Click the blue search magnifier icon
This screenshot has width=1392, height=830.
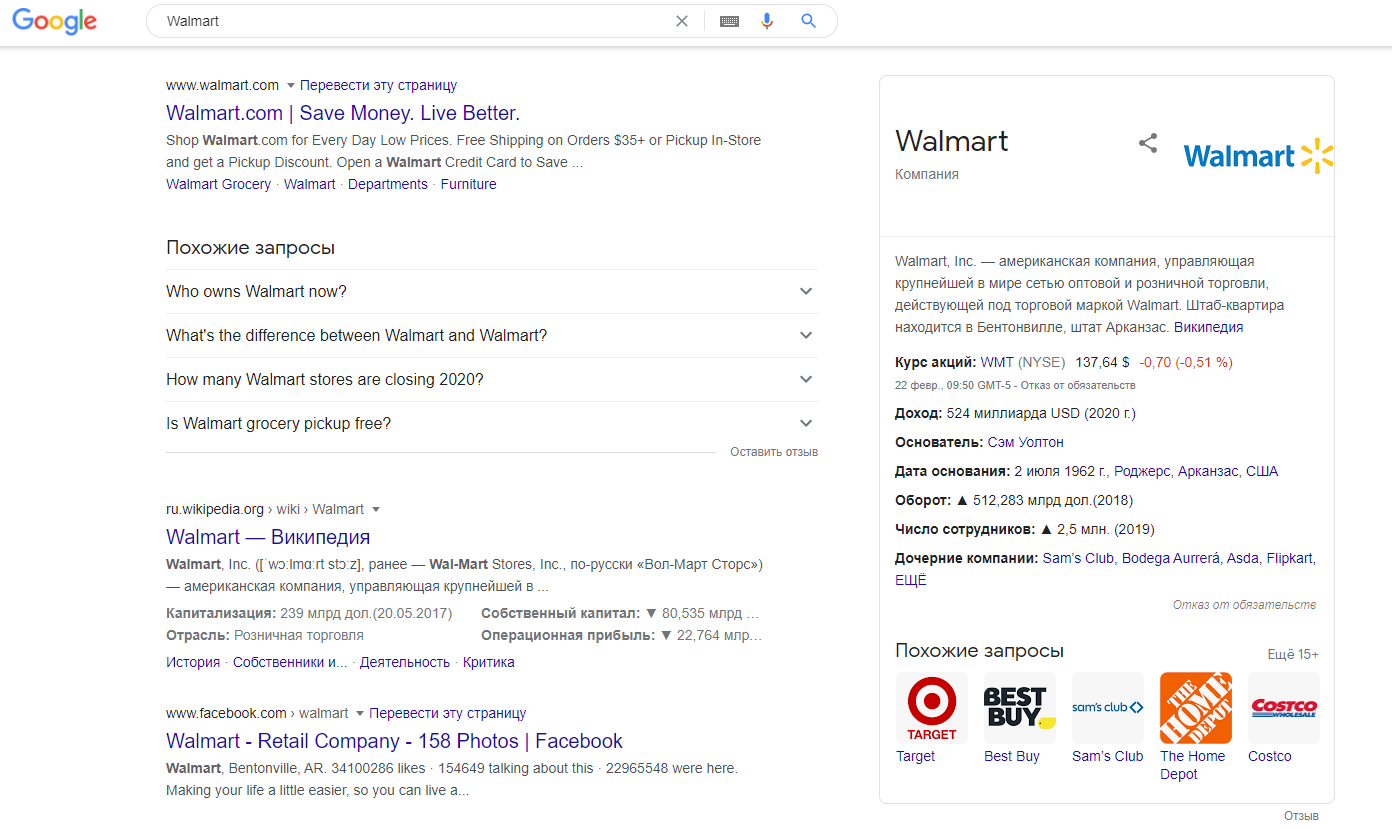coord(809,21)
